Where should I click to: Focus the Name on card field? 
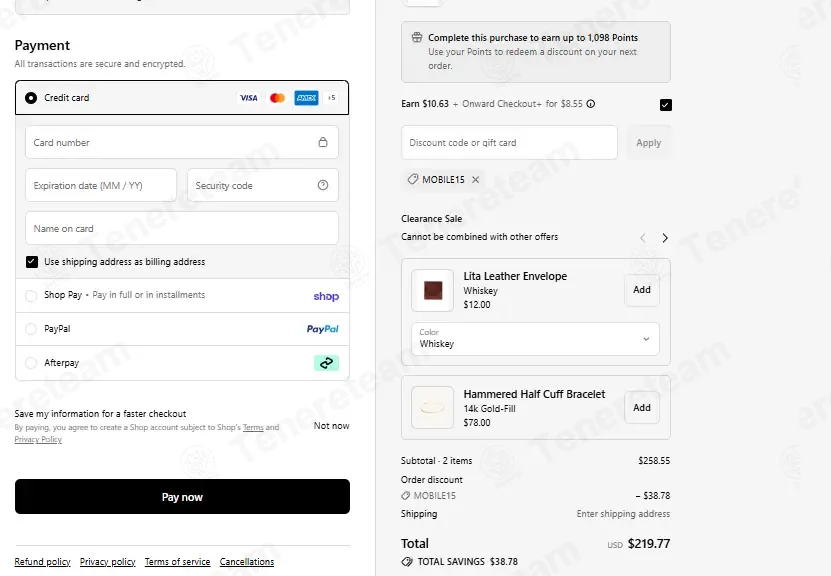[182, 228]
